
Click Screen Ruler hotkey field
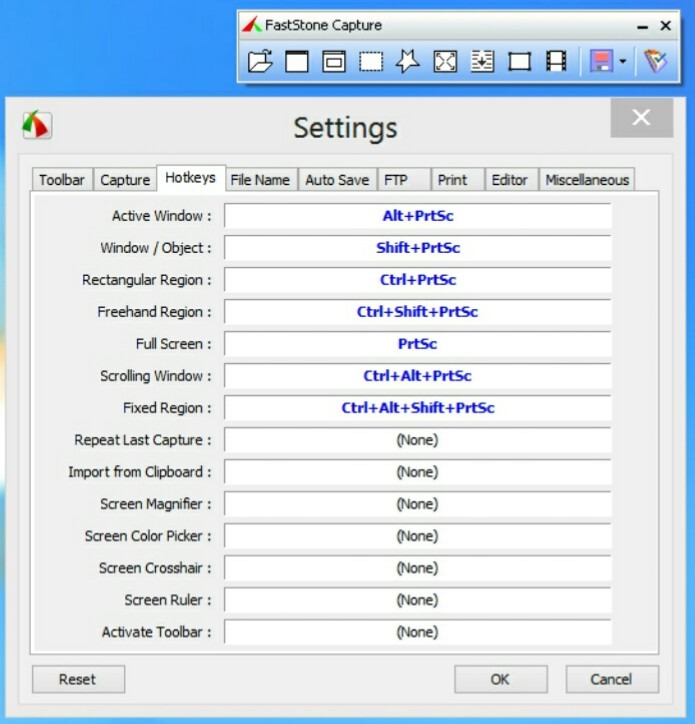[418, 600]
